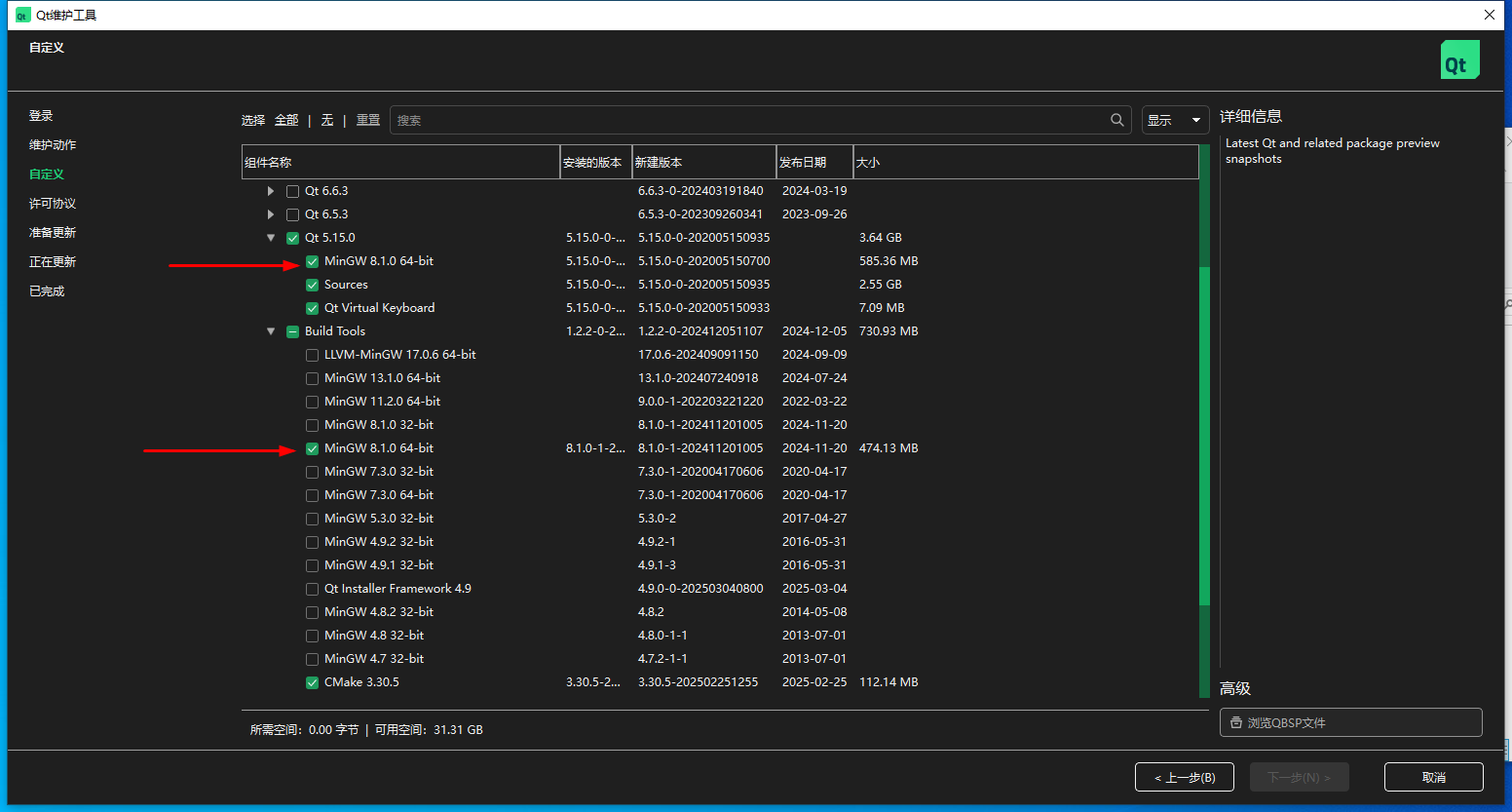Toggle the Qt 6.6.3 checkbox
The image size is (1512, 812).
pos(292,191)
